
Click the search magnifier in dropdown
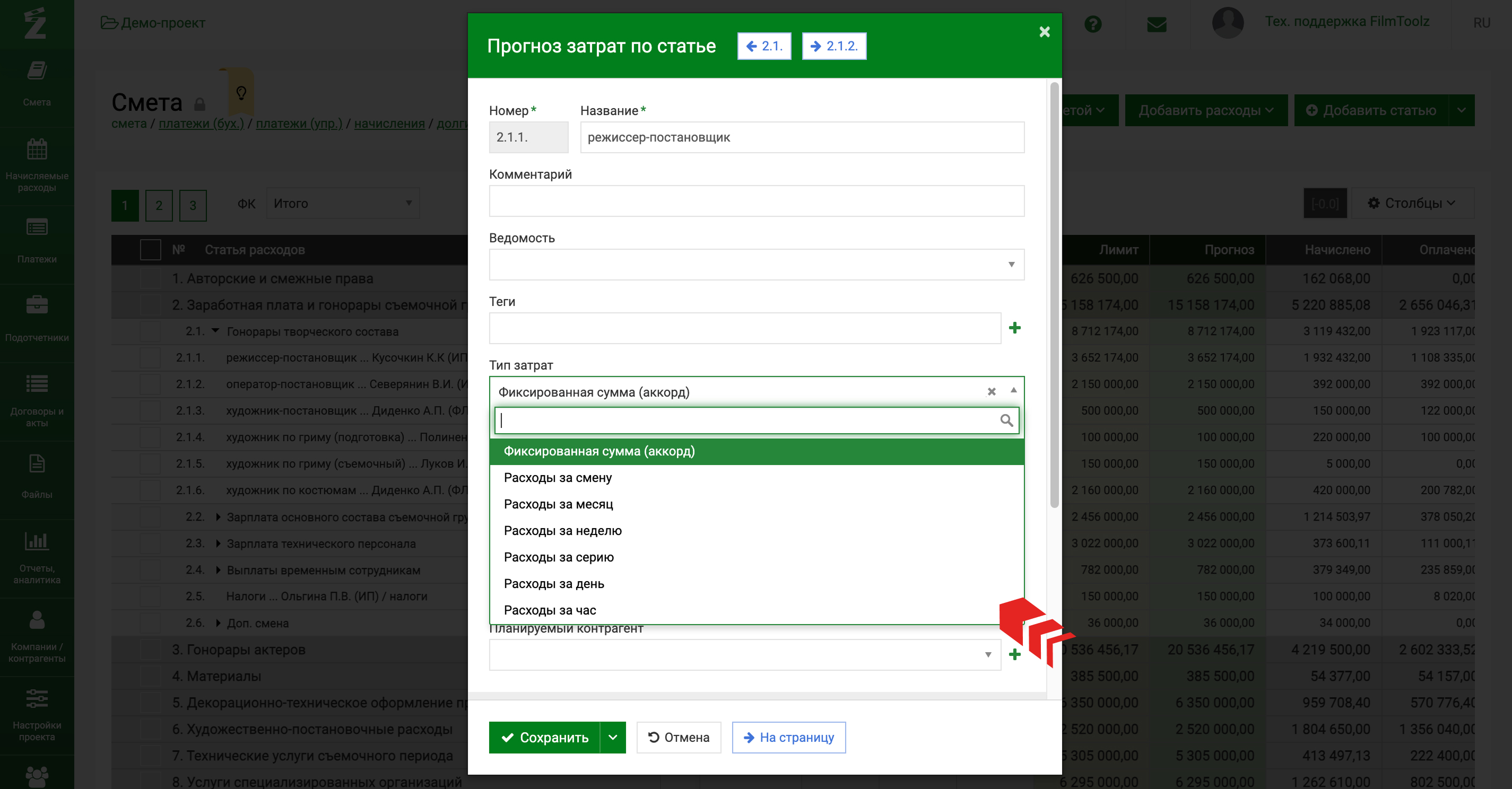coord(1006,420)
